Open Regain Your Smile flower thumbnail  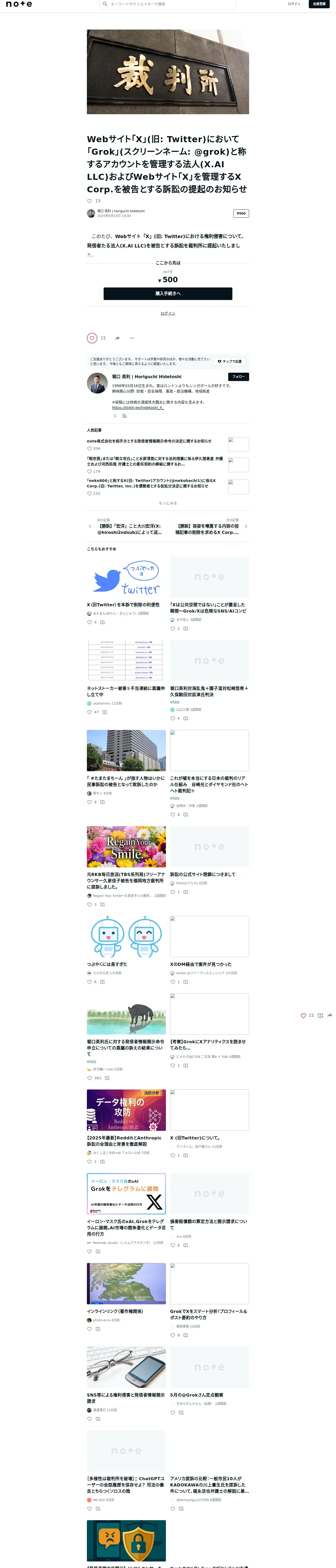(x=126, y=847)
